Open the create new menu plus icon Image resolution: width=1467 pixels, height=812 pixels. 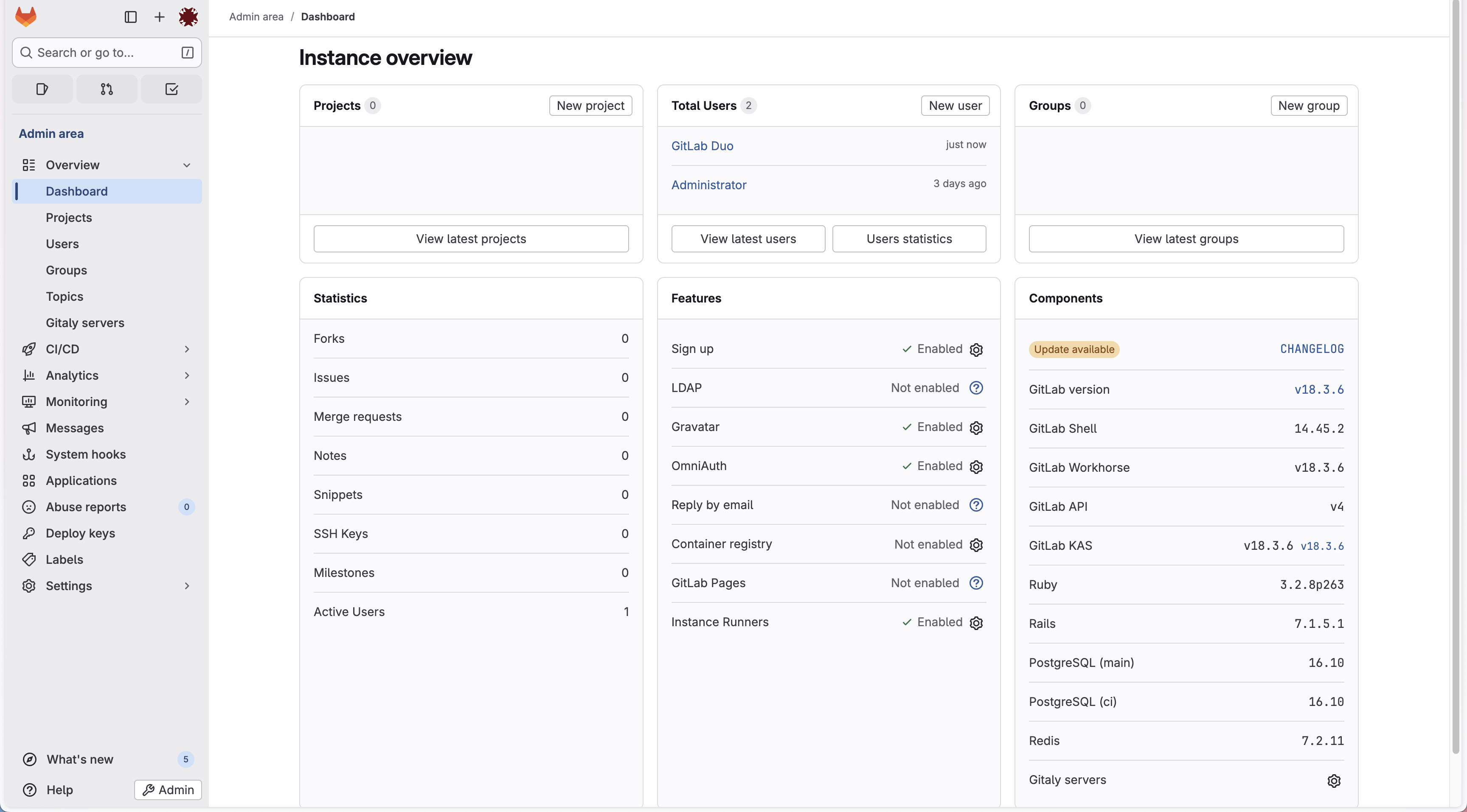click(159, 17)
